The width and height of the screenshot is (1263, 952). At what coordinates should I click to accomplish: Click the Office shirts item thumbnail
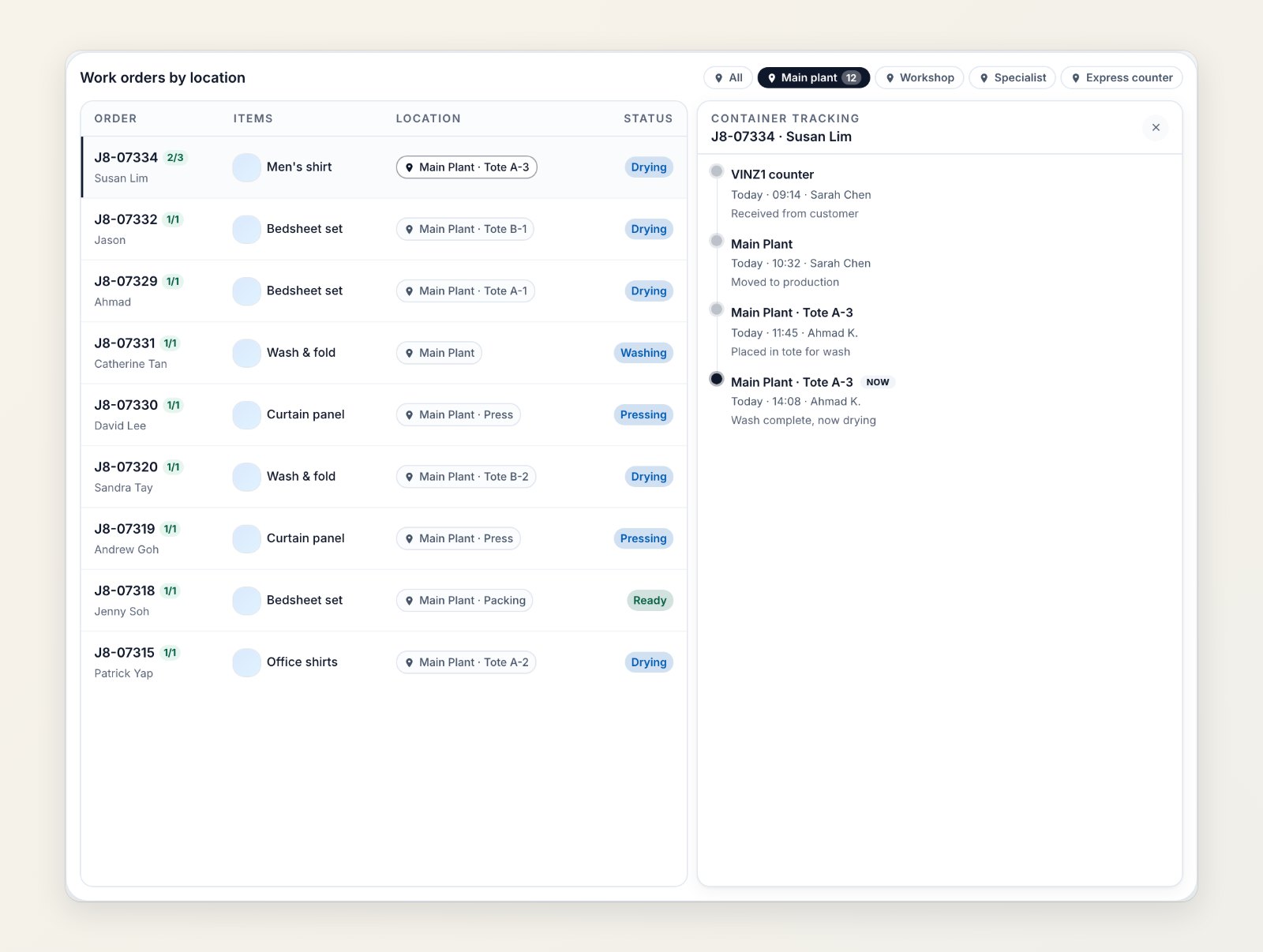coord(246,662)
